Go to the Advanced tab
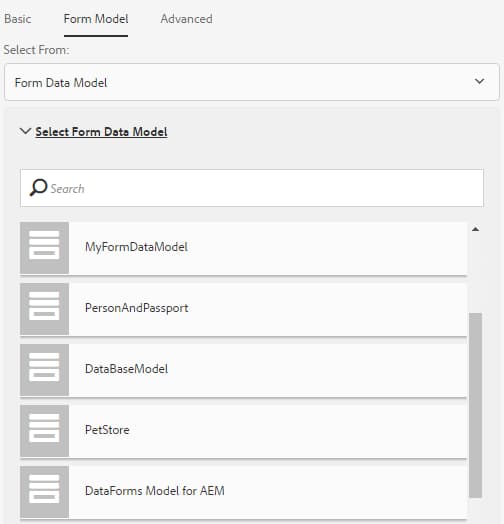Screen dimensions: 504x524 [186, 19]
